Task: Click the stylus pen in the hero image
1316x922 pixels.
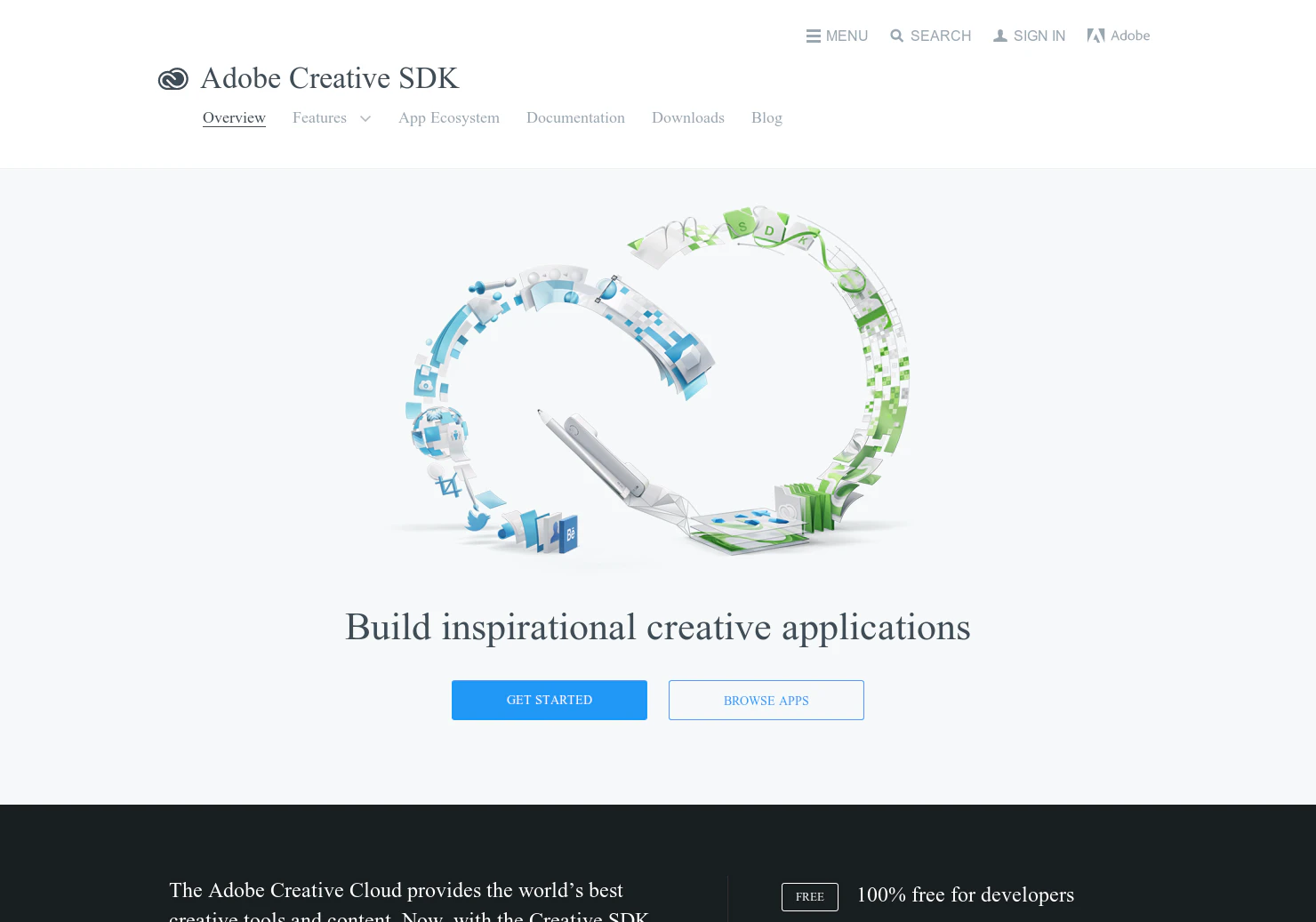Action: (x=591, y=453)
